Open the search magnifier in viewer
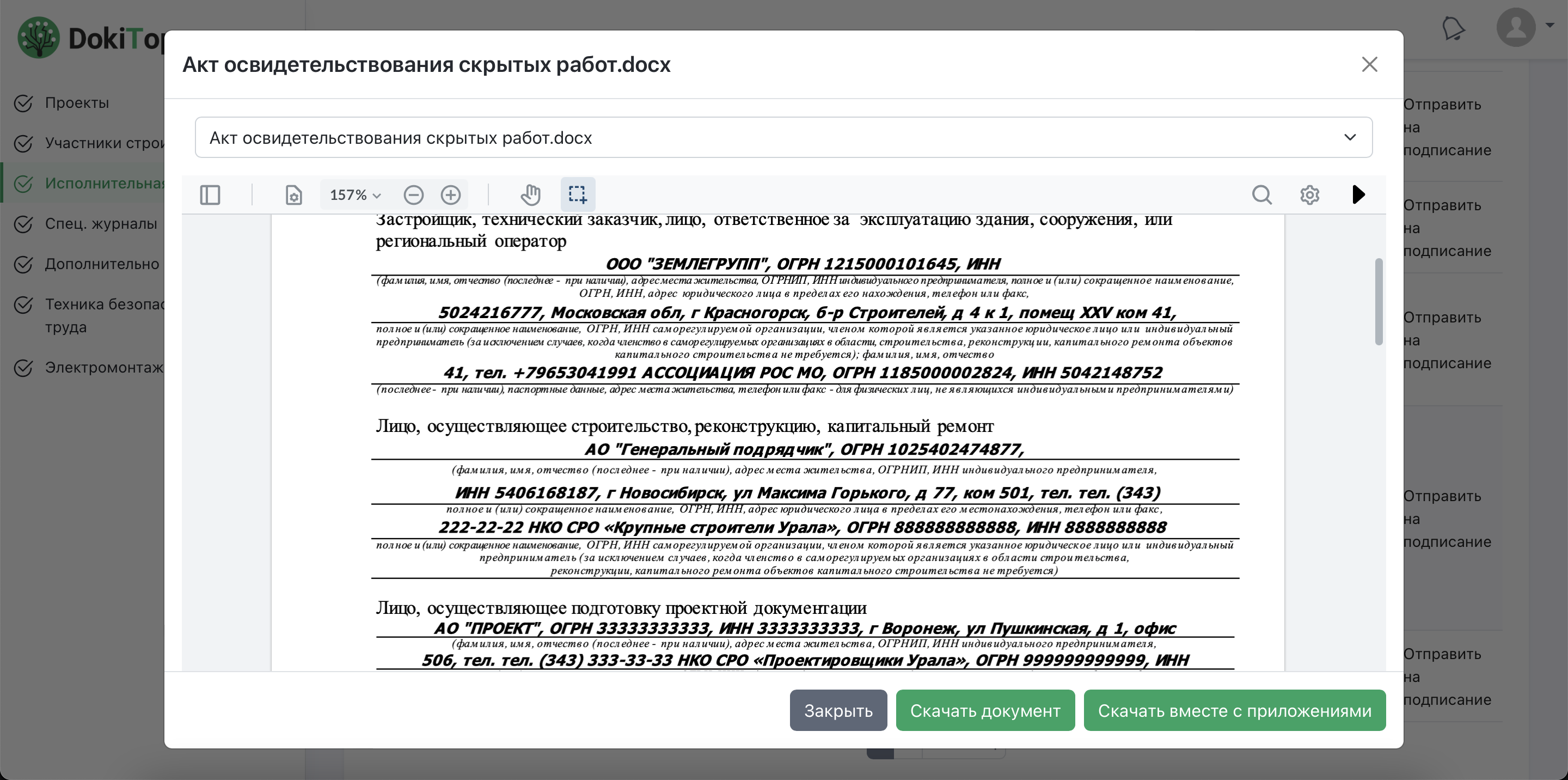Image resolution: width=1568 pixels, height=780 pixels. click(x=1261, y=195)
